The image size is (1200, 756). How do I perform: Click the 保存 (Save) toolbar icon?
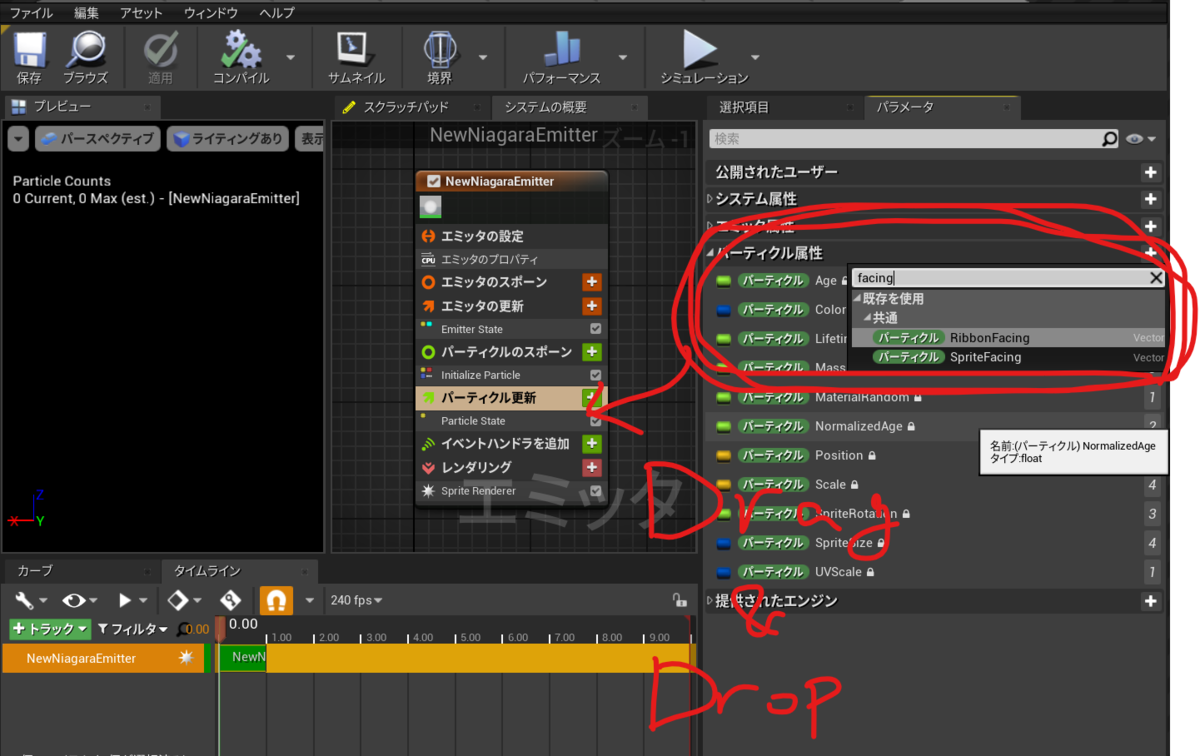[x=29, y=51]
